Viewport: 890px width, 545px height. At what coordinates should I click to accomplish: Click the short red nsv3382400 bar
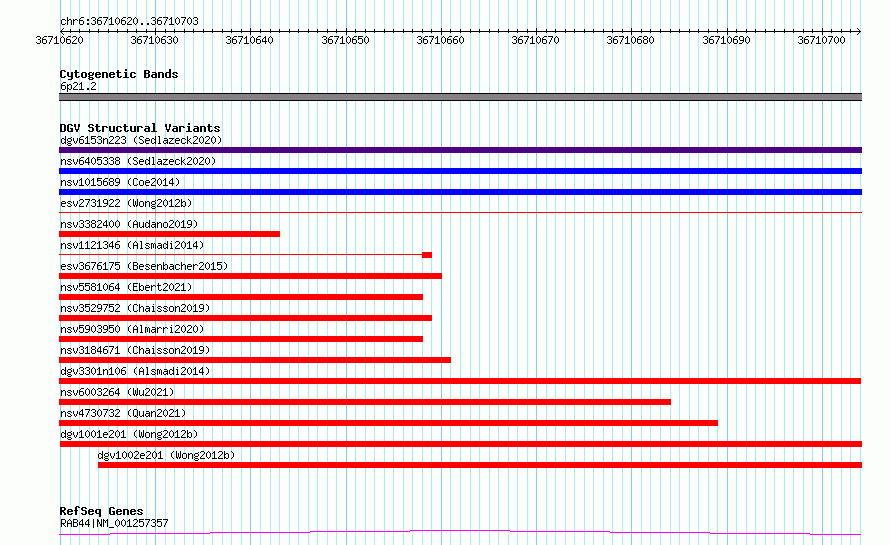(169, 234)
